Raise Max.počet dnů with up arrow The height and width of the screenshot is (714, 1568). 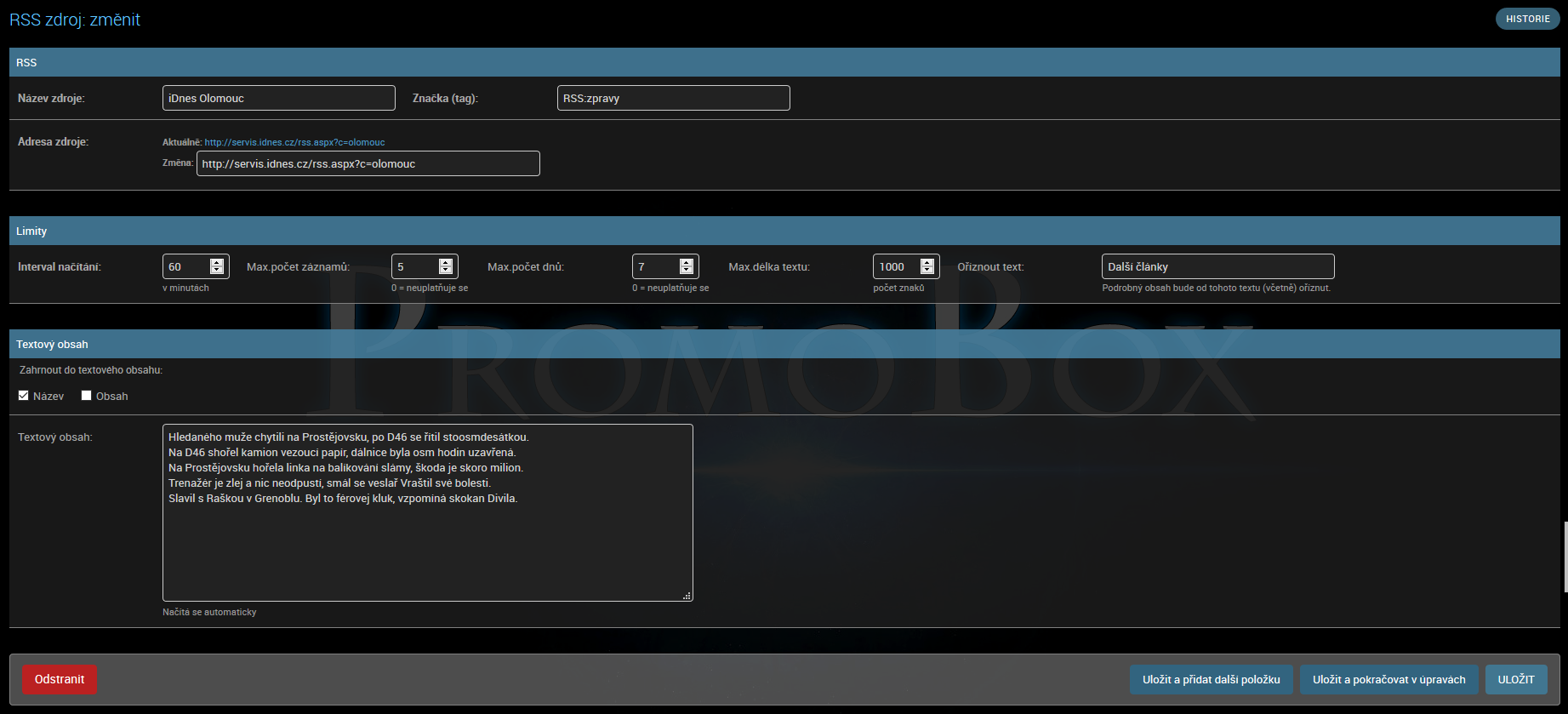point(687,262)
